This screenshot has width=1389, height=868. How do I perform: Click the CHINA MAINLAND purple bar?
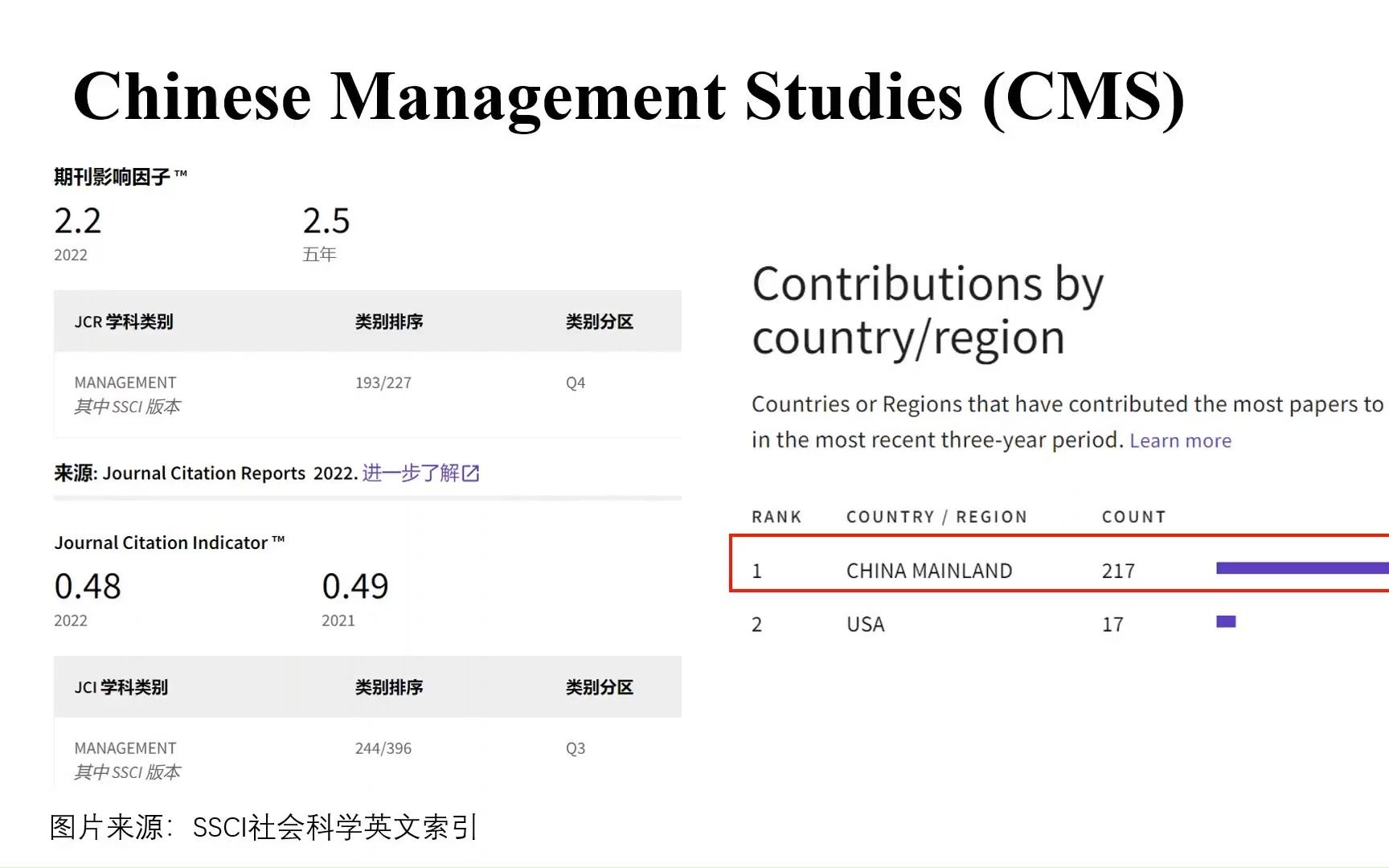pyautogui.click(x=1302, y=568)
